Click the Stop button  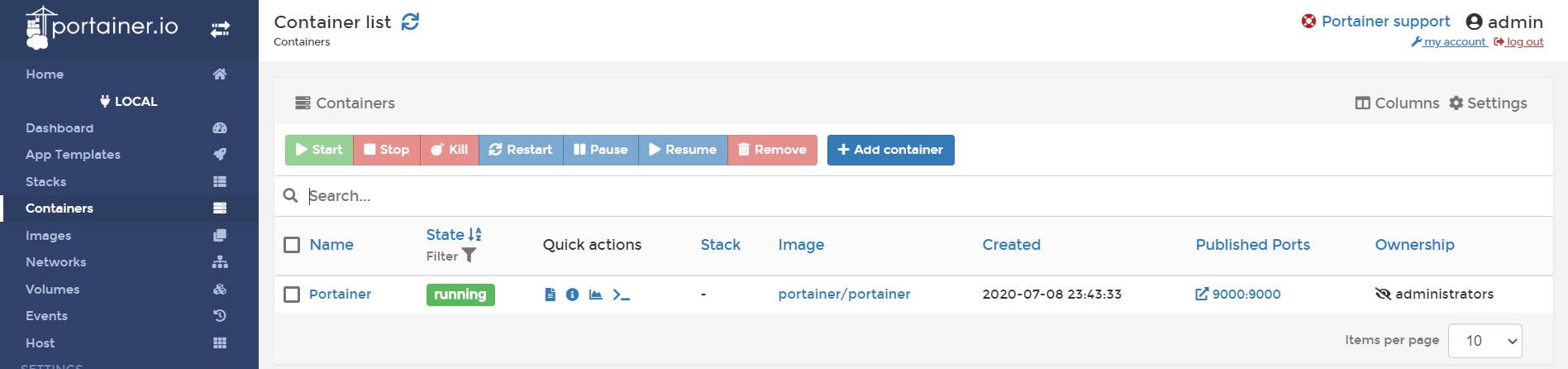coord(387,150)
